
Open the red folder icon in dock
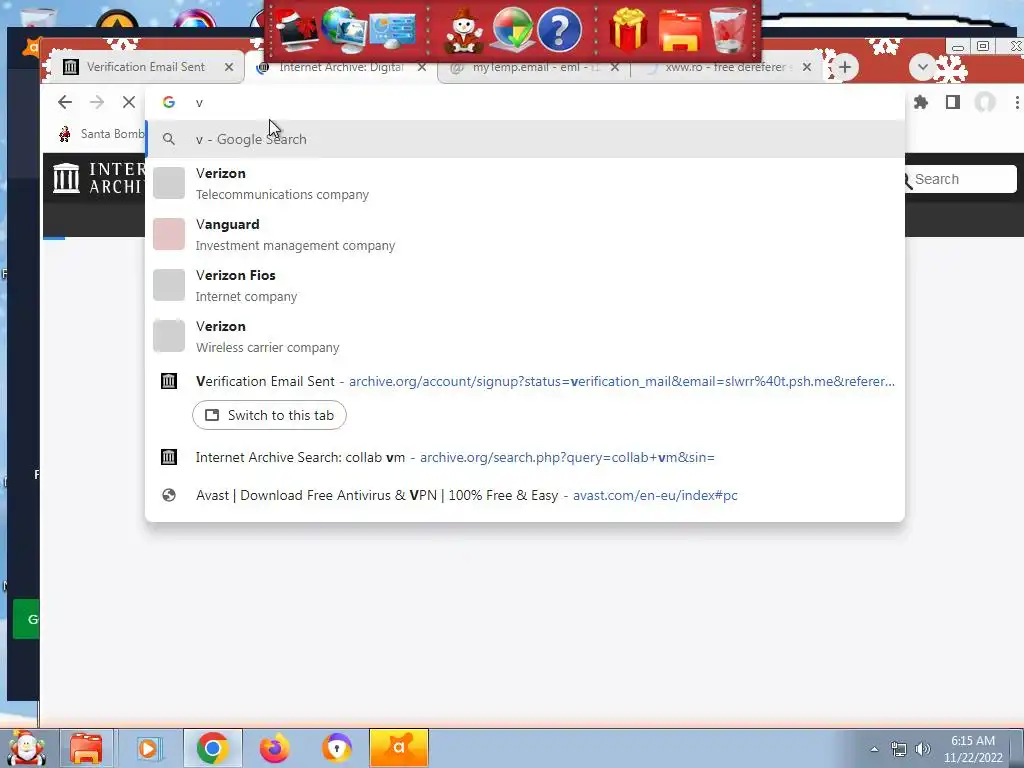point(680,31)
